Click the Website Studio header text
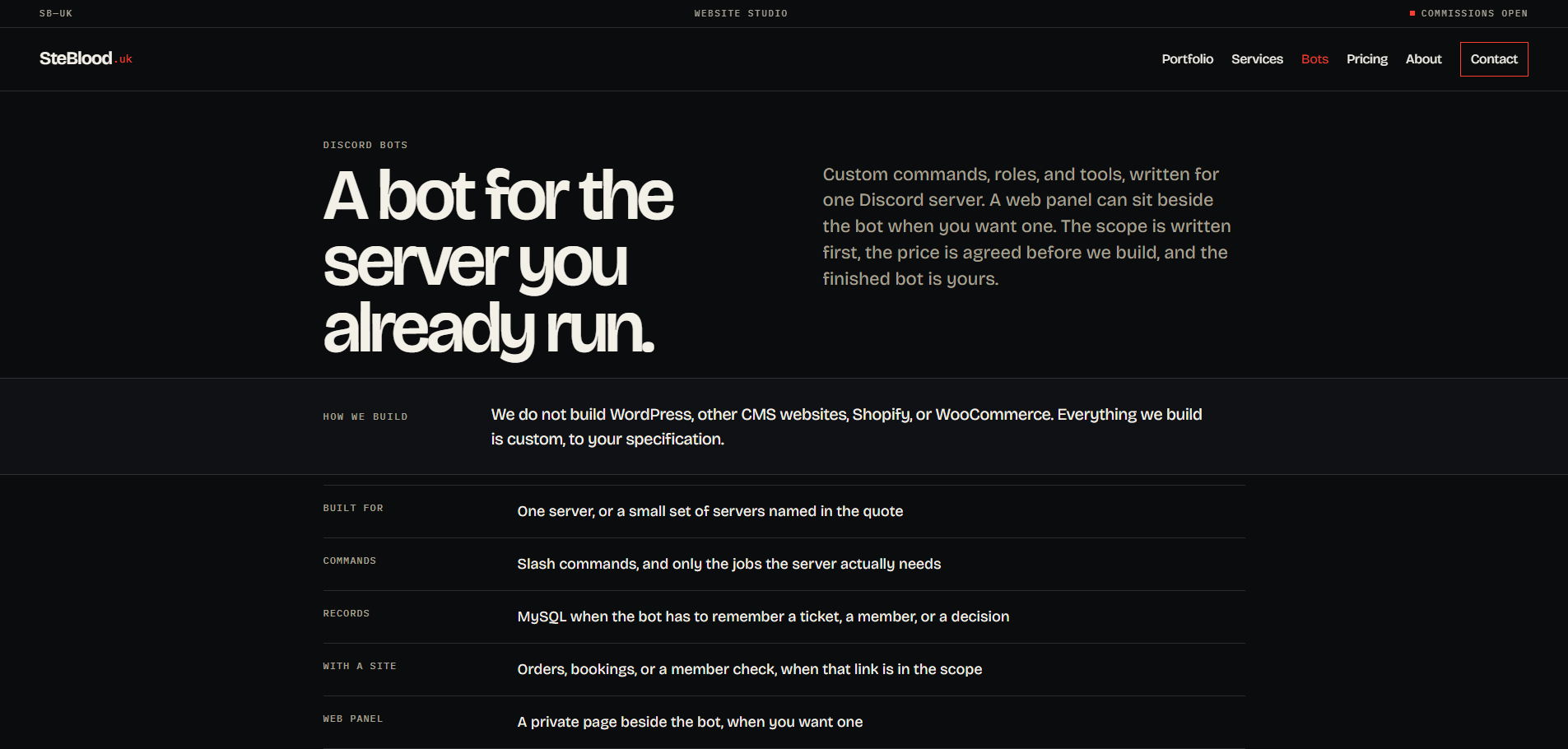 click(741, 13)
